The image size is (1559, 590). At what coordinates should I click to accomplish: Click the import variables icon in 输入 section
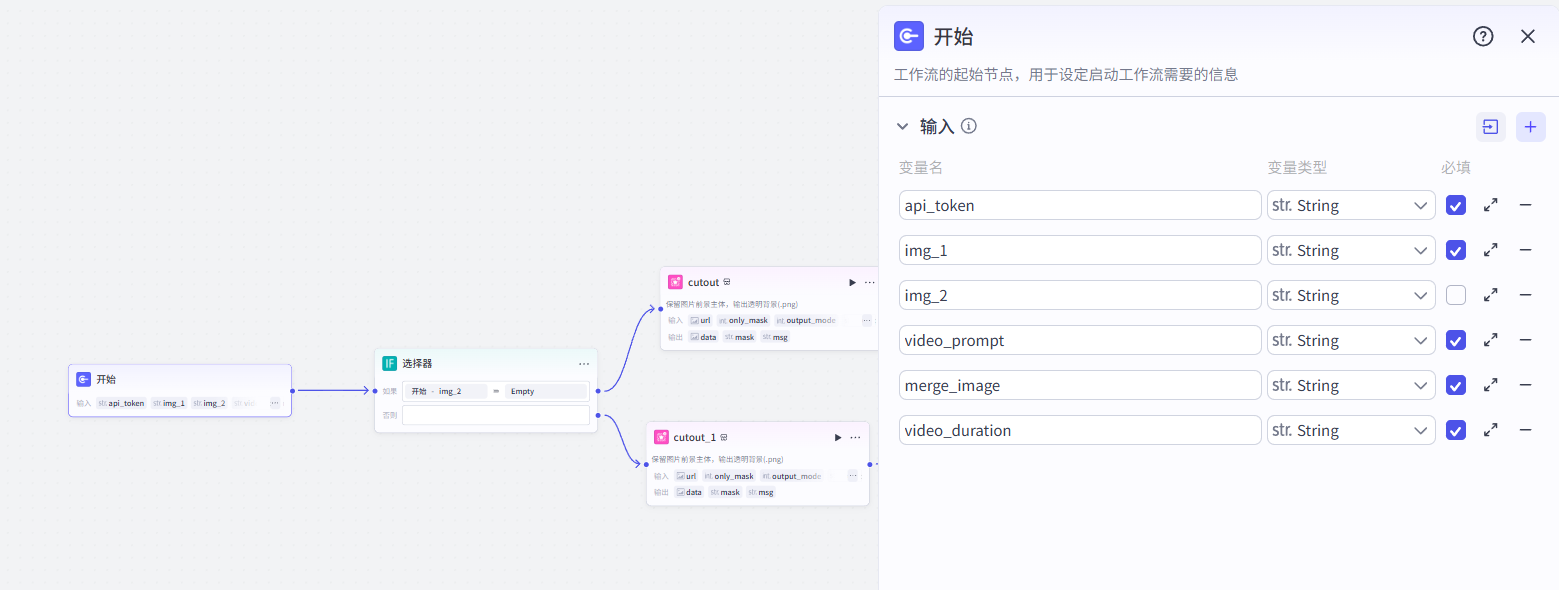coord(1490,127)
